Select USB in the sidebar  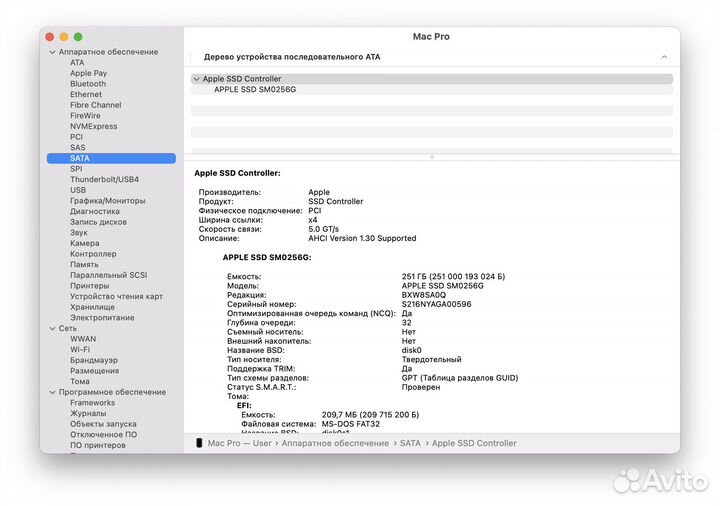pyautogui.click(x=78, y=190)
